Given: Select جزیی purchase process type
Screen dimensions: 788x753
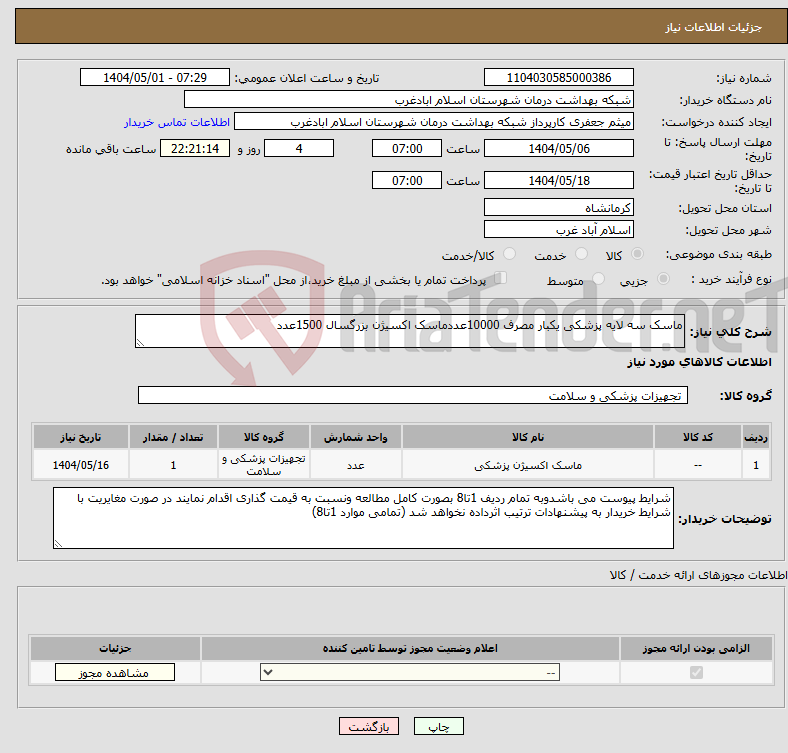Looking at the screenshot, I should coord(661,281).
